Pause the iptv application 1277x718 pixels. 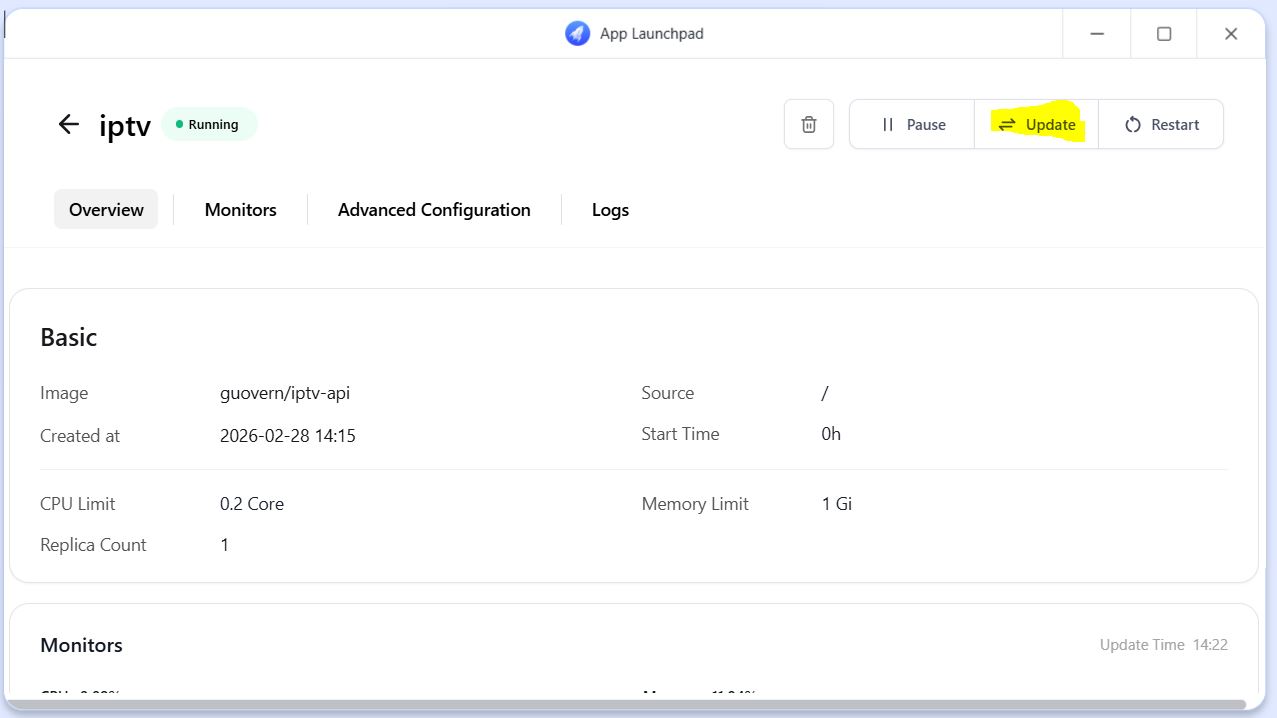point(912,125)
